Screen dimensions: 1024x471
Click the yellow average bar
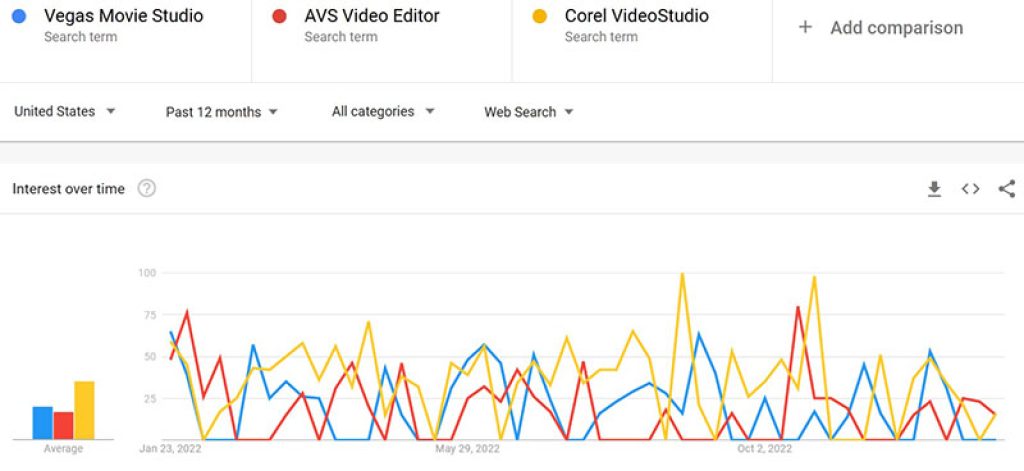pyautogui.click(x=84, y=410)
